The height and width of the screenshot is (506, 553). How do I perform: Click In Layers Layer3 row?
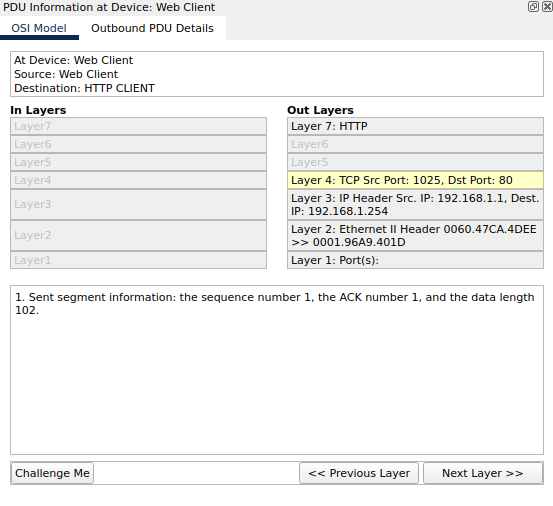point(138,205)
